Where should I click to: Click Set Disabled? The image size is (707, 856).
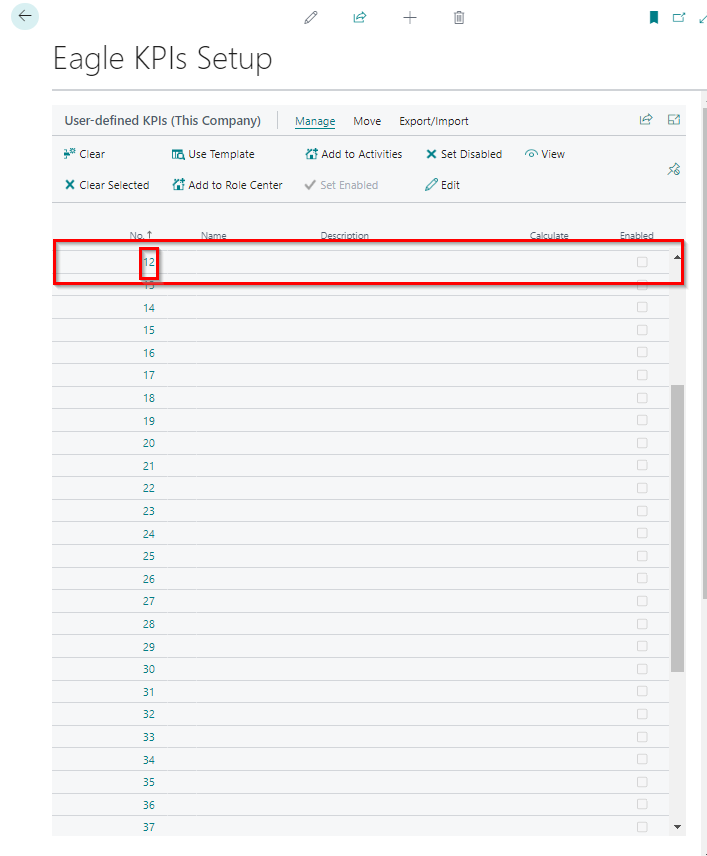pos(464,154)
